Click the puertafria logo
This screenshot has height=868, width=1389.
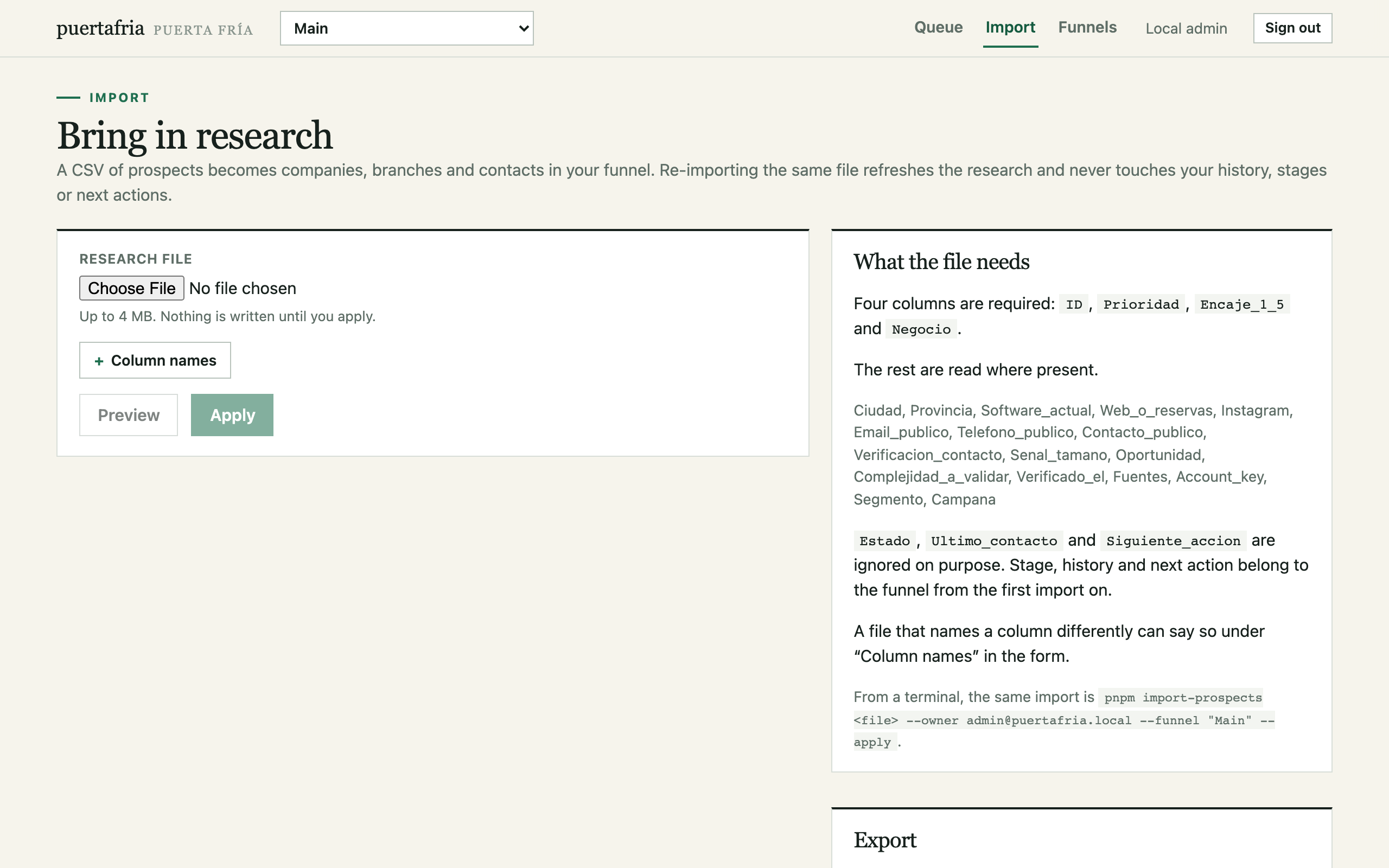[100, 28]
